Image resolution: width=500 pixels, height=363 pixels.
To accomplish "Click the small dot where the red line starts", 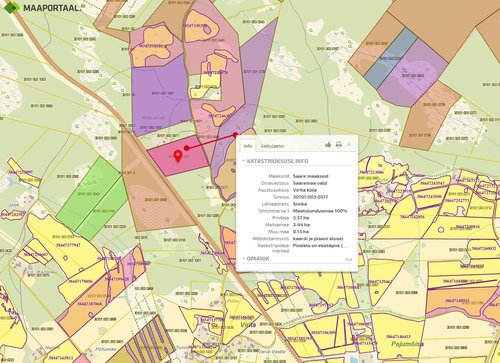I will pos(187,148).
